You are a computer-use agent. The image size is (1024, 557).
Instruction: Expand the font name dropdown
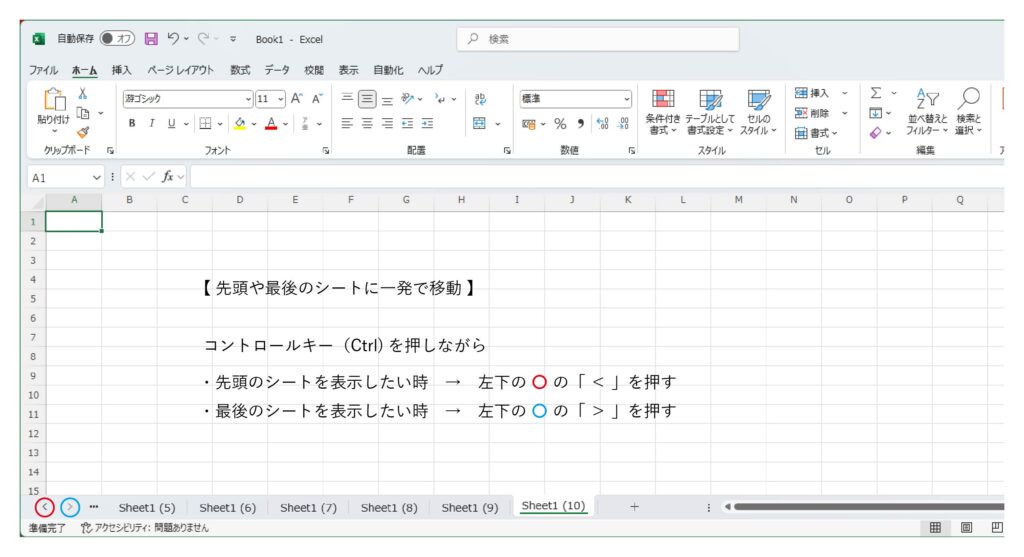click(x=248, y=99)
